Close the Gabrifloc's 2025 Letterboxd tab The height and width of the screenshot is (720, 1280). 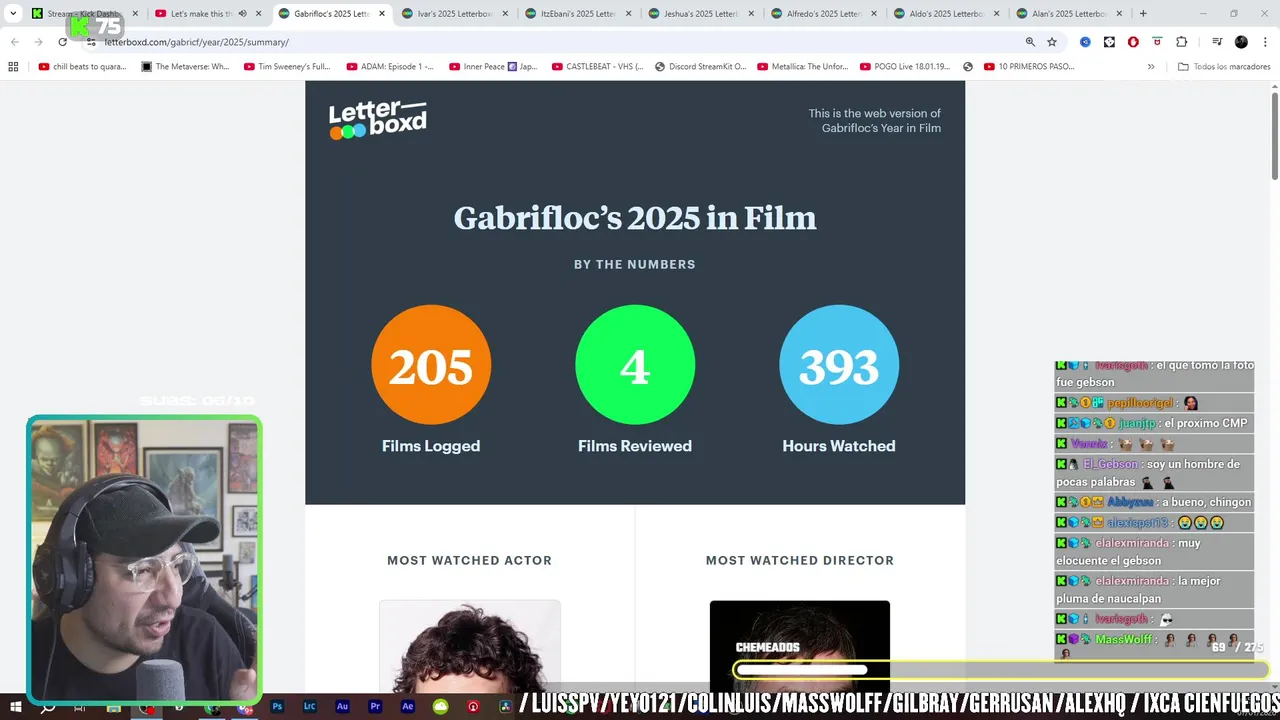pos(381,14)
